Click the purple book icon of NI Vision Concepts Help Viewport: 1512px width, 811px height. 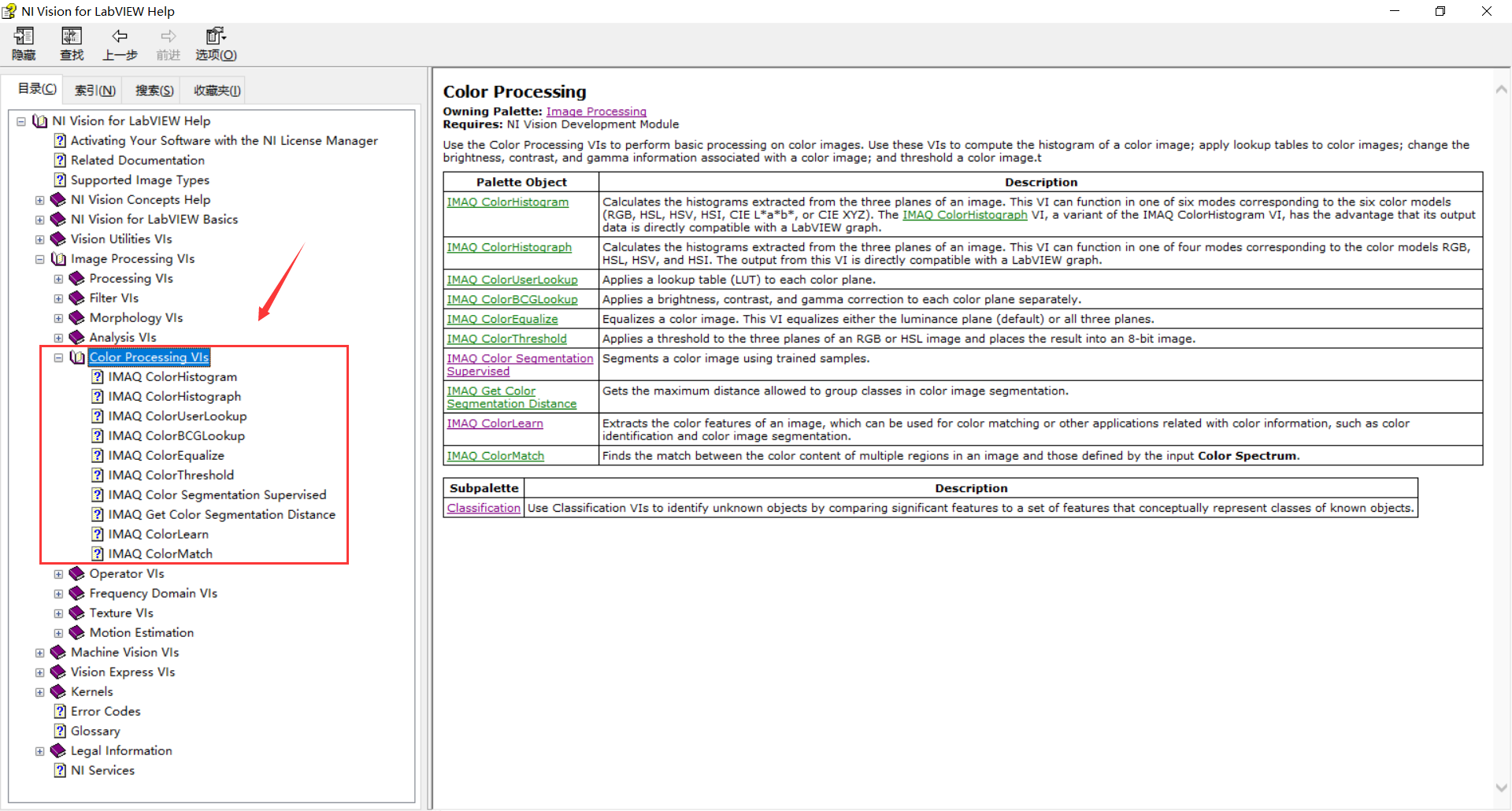[58, 200]
